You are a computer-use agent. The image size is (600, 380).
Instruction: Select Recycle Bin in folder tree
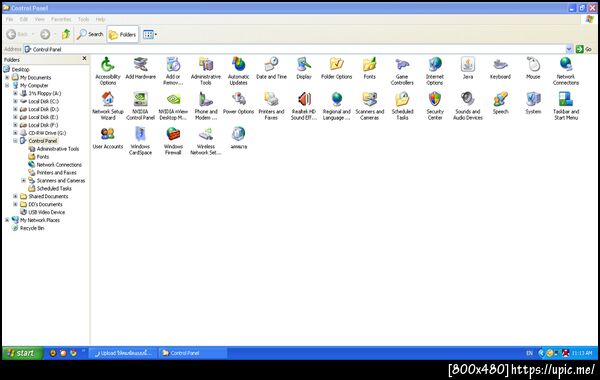point(32,228)
